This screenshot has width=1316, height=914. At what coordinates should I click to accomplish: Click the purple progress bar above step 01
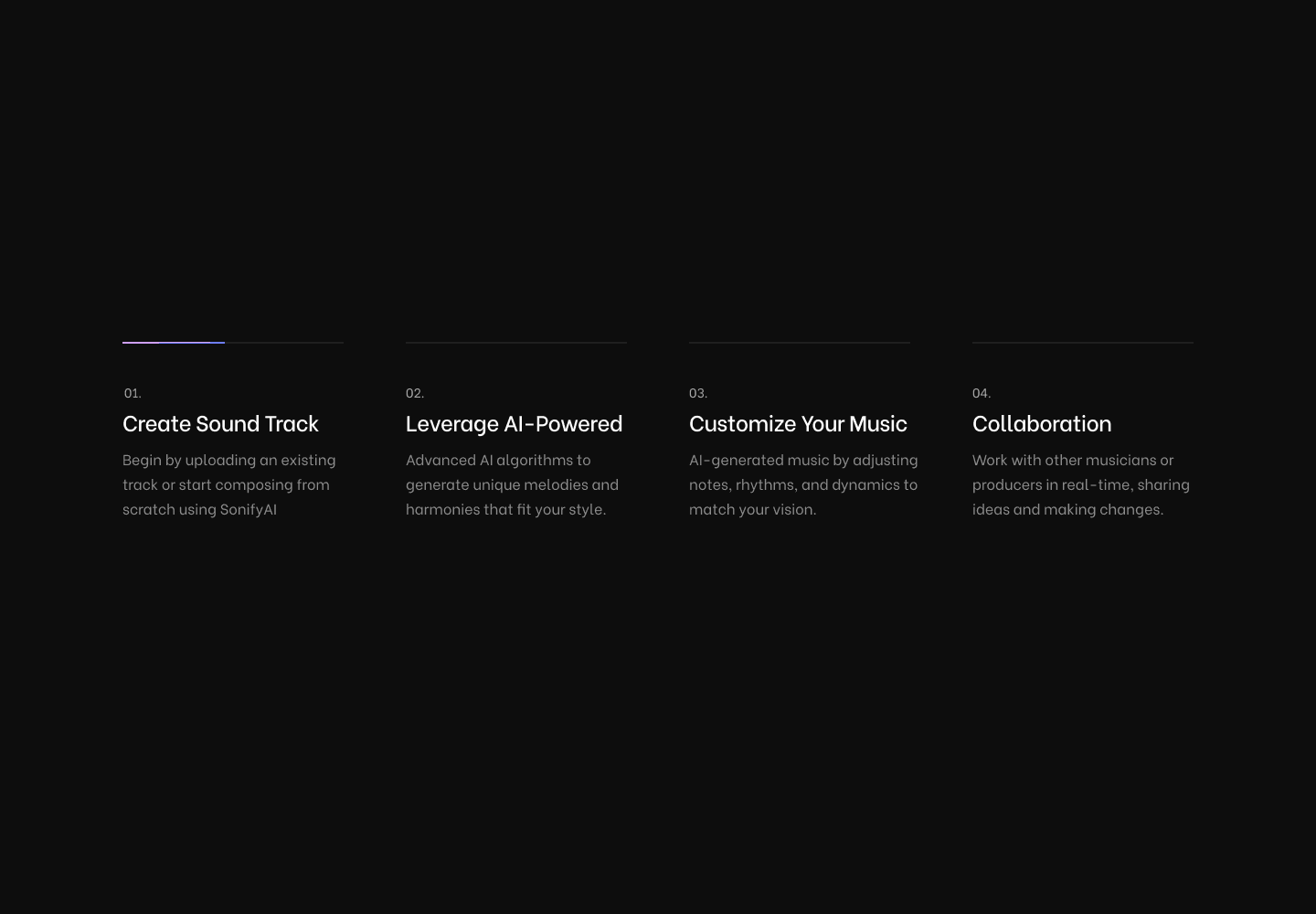[174, 343]
